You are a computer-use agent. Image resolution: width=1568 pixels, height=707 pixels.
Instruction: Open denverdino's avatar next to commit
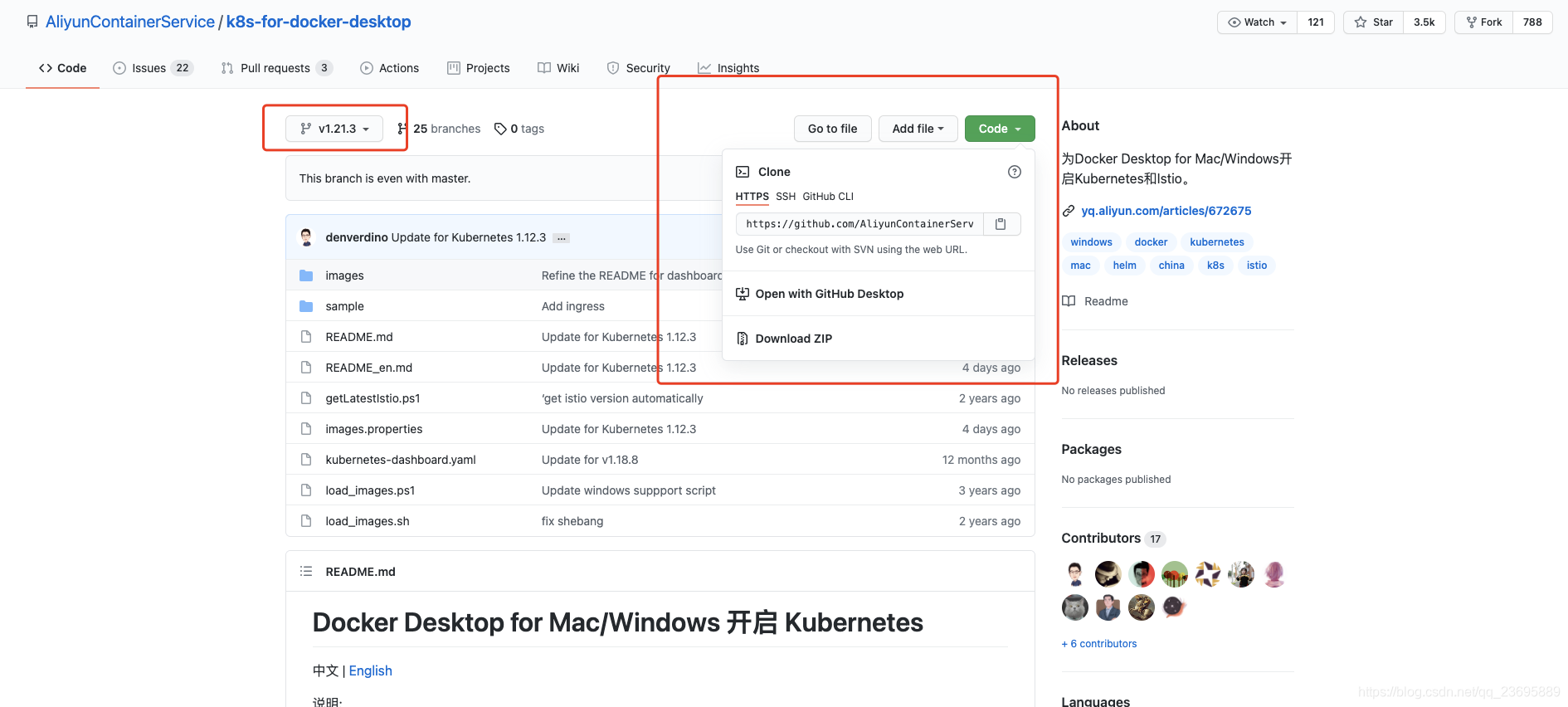pyautogui.click(x=307, y=237)
